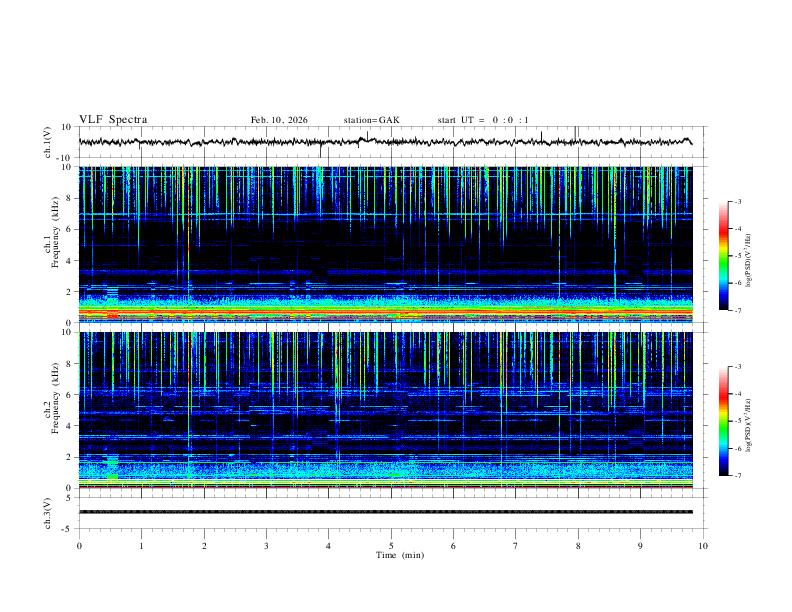This screenshot has height=612, width=792.
Task: Click the "ch.1(V)" axis label
Action: (48, 142)
